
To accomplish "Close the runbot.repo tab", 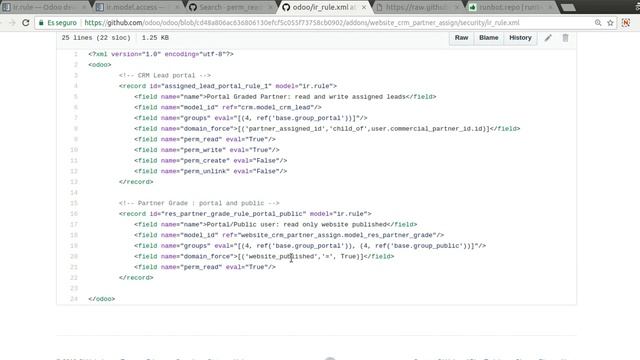I will (550, 7).
